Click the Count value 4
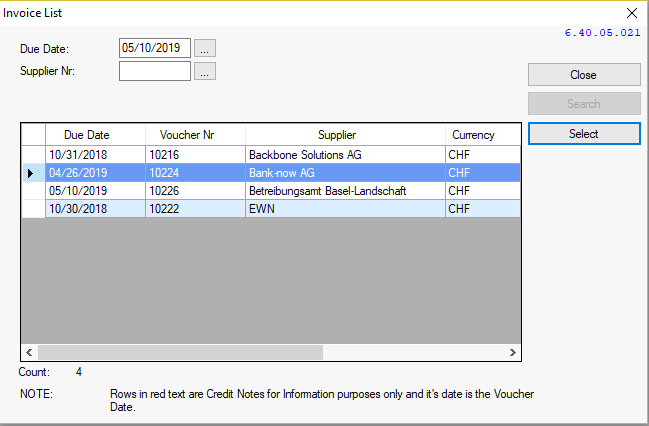The image size is (649, 426). click(x=79, y=372)
